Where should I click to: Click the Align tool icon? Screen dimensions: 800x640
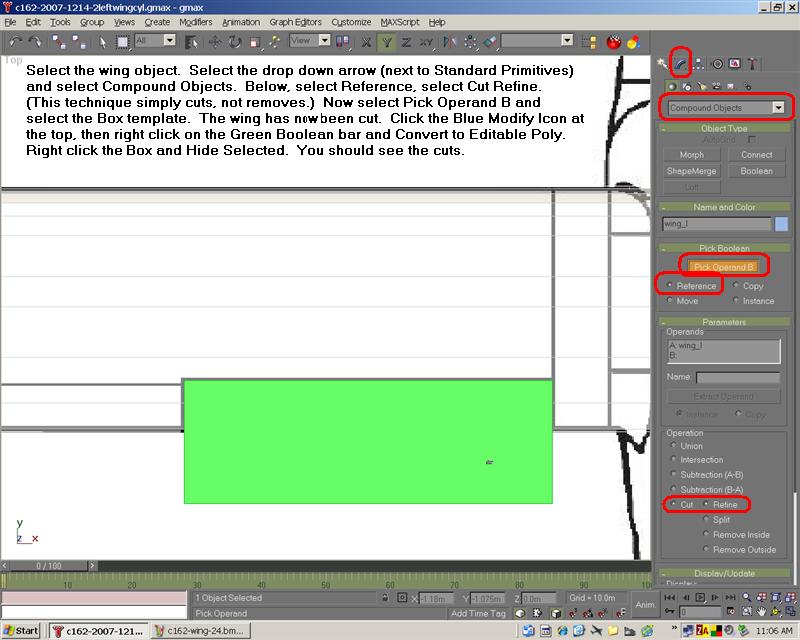tap(490, 42)
